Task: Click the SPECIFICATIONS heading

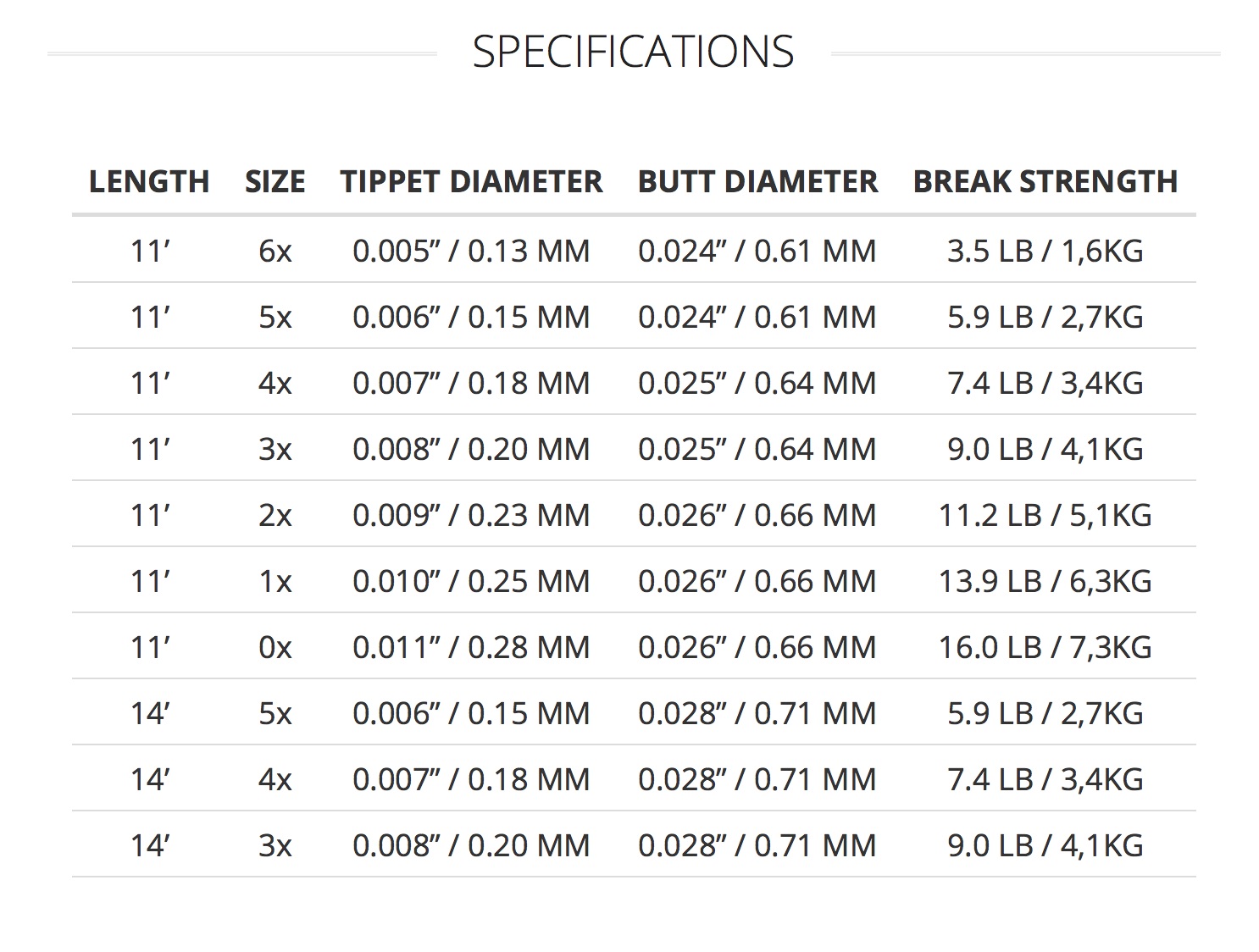Action: (x=633, y=52)
